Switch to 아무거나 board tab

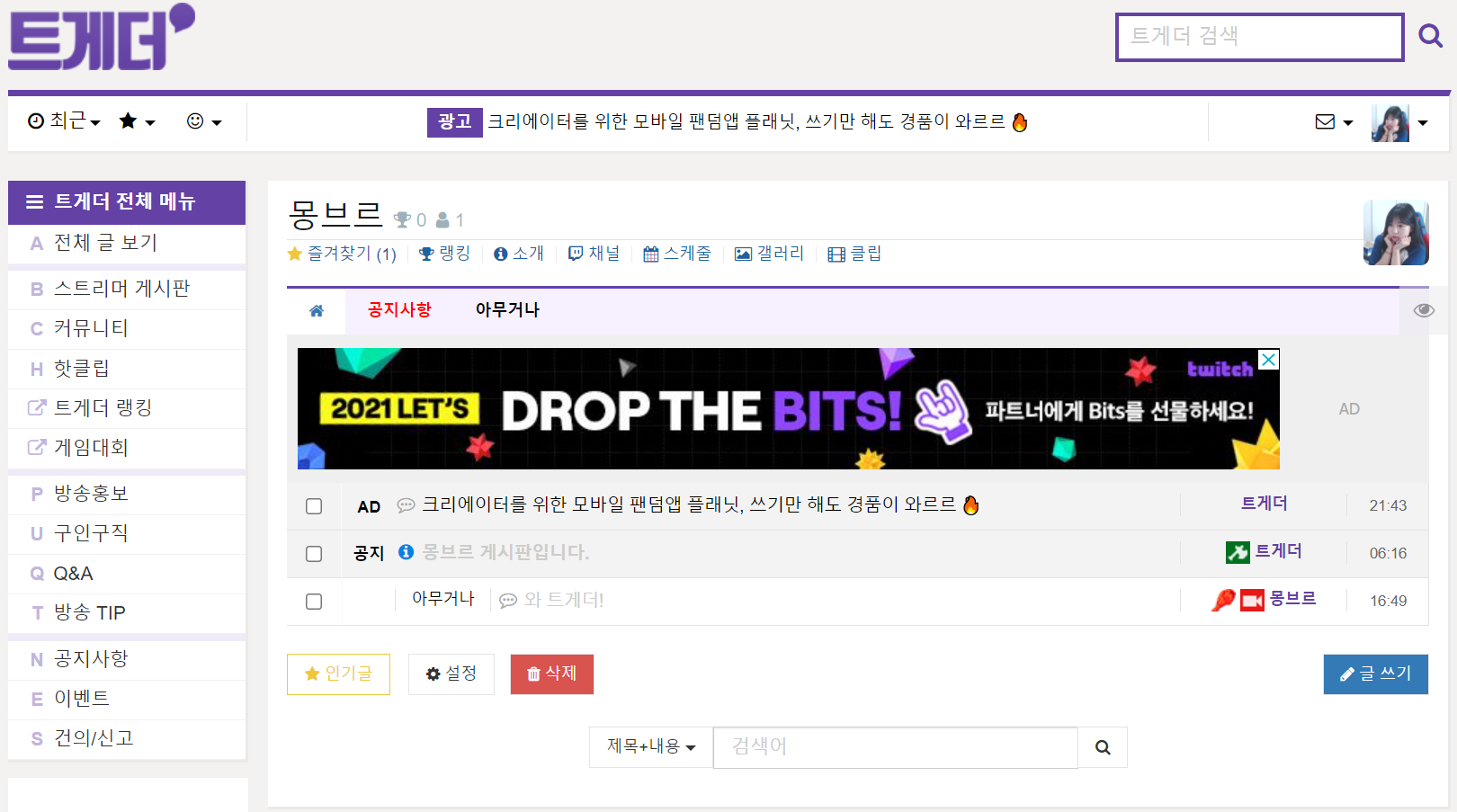(507, 309)
